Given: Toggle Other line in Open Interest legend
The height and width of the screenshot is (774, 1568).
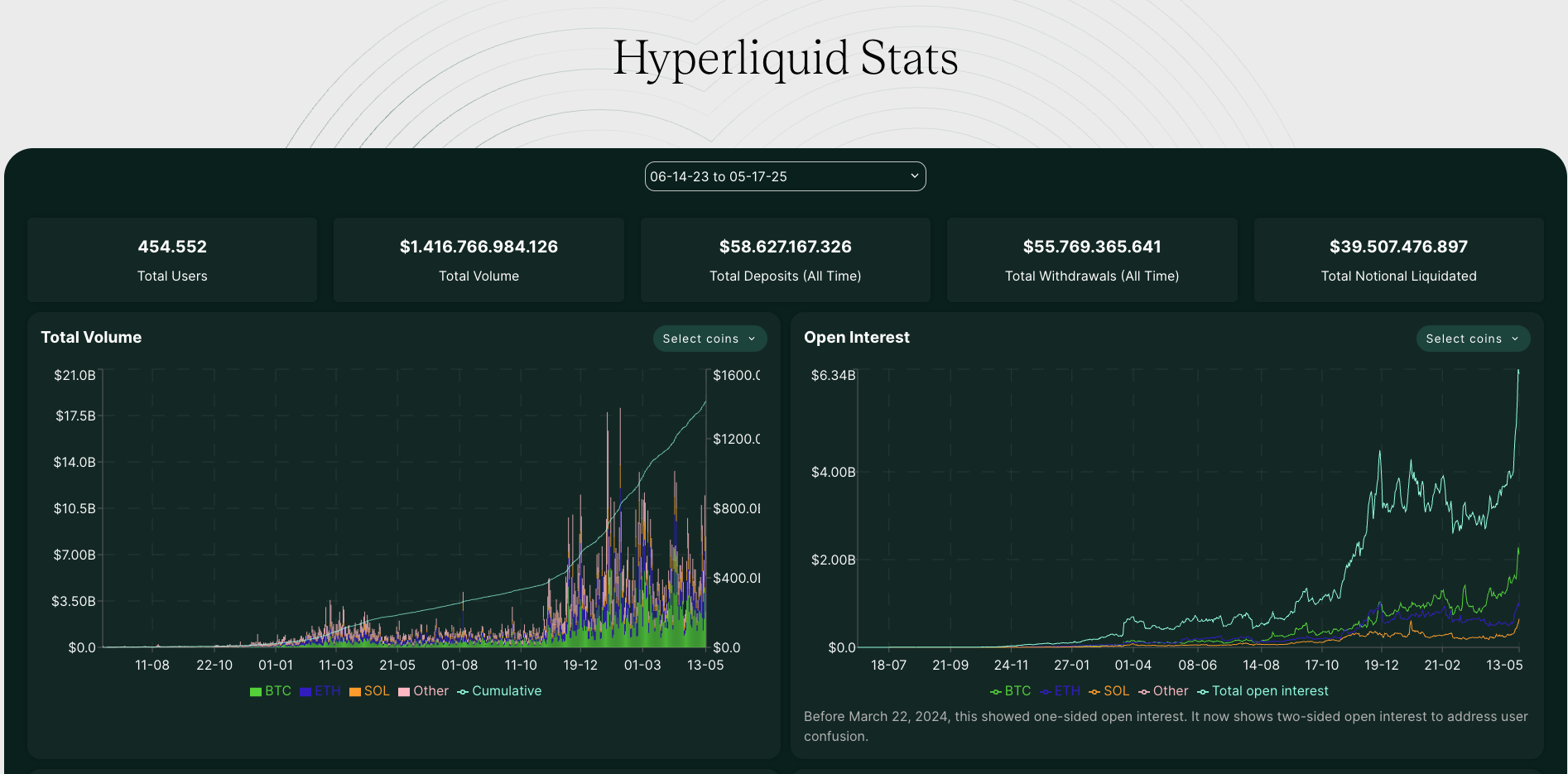Looking at the screenshot, I should pyautogui.click(x=1163, y=691).
